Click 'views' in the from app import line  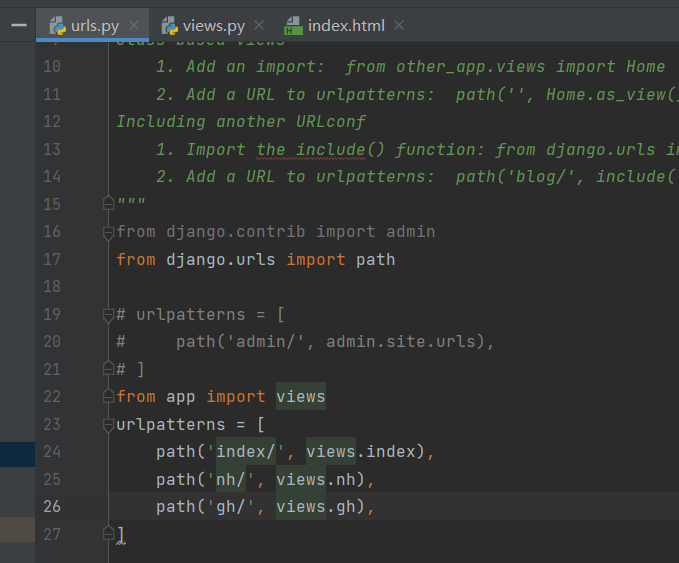[301, 396]
